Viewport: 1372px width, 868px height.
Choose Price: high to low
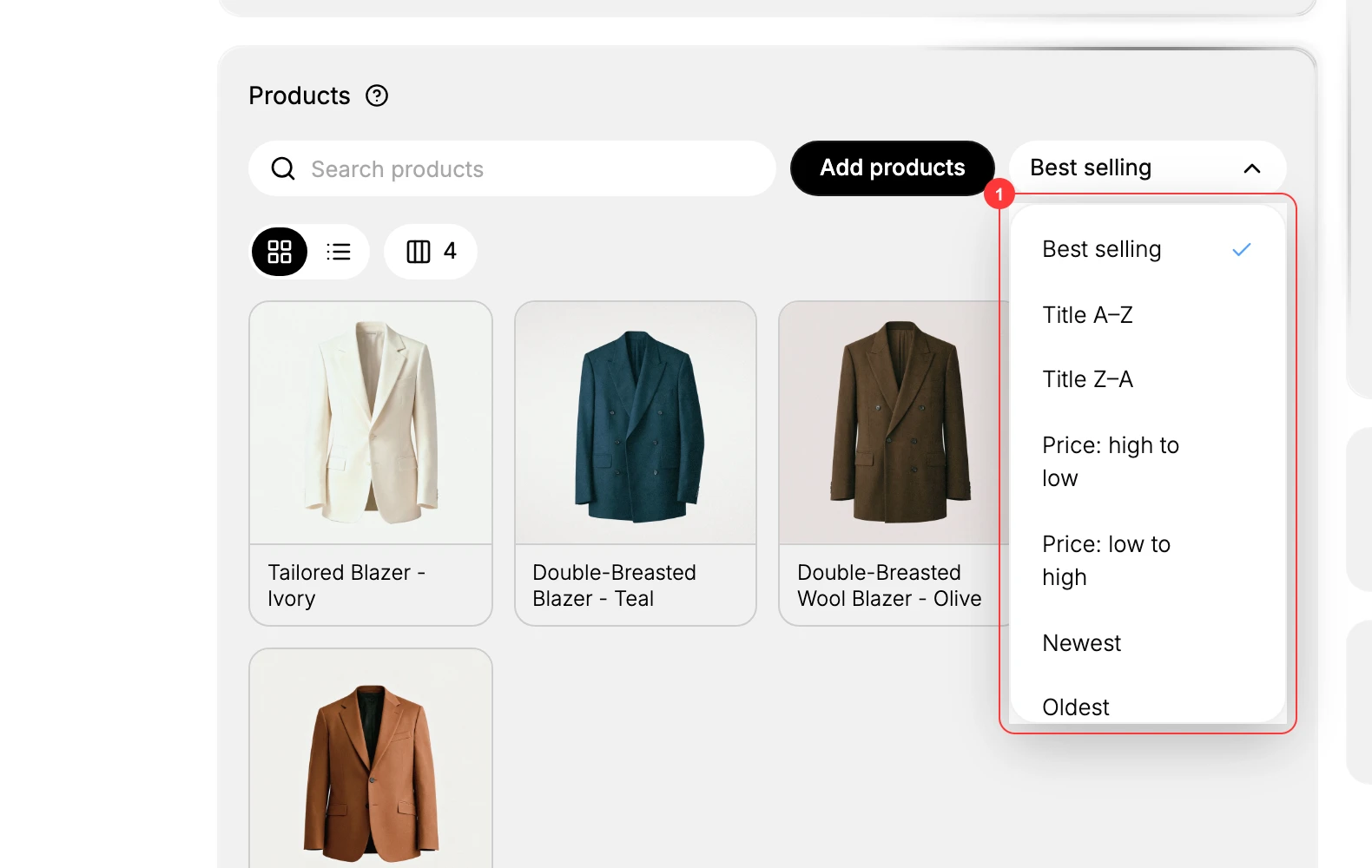click(1147, 462)
